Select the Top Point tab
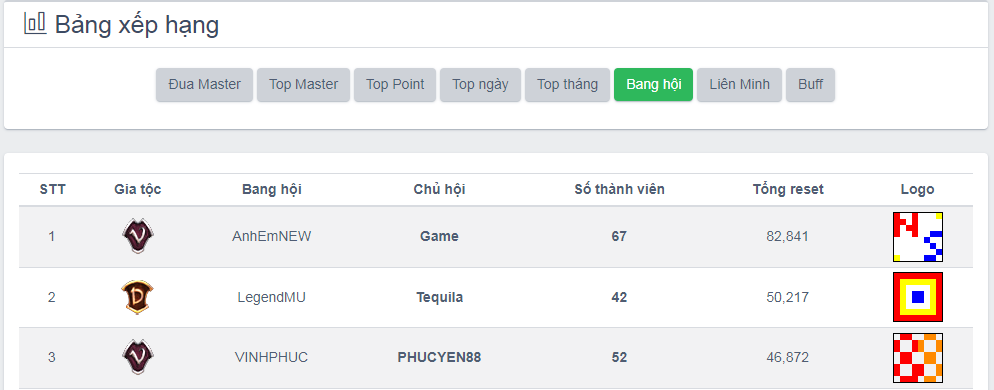994x390 pixels. click(x=395, y=84)
